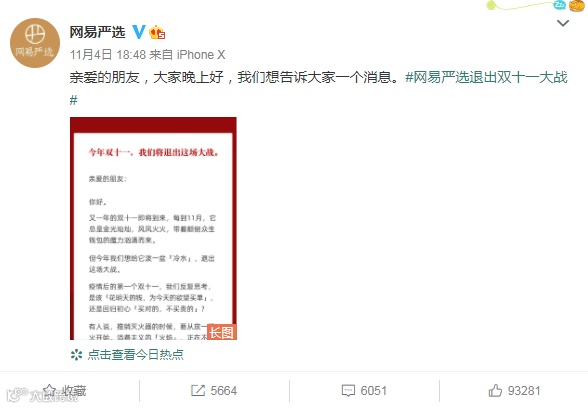Open the red announcement long image
This screenshot has height=408, width=588.
coord(153,228)
